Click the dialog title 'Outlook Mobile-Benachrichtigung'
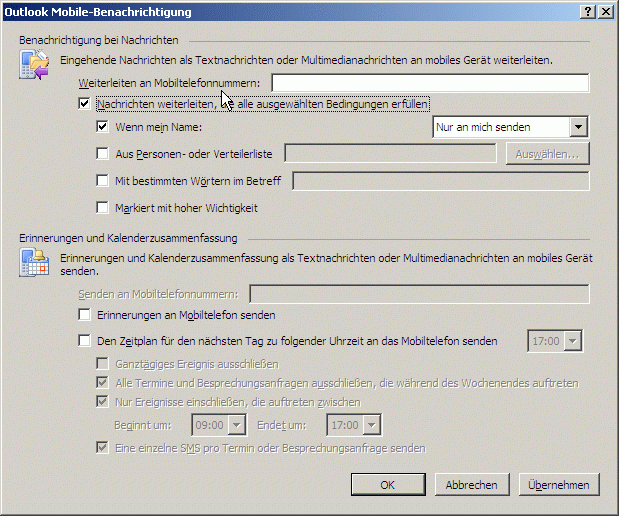Image resolution: width=619 pixels, height=516 pixels. (98, 12)
